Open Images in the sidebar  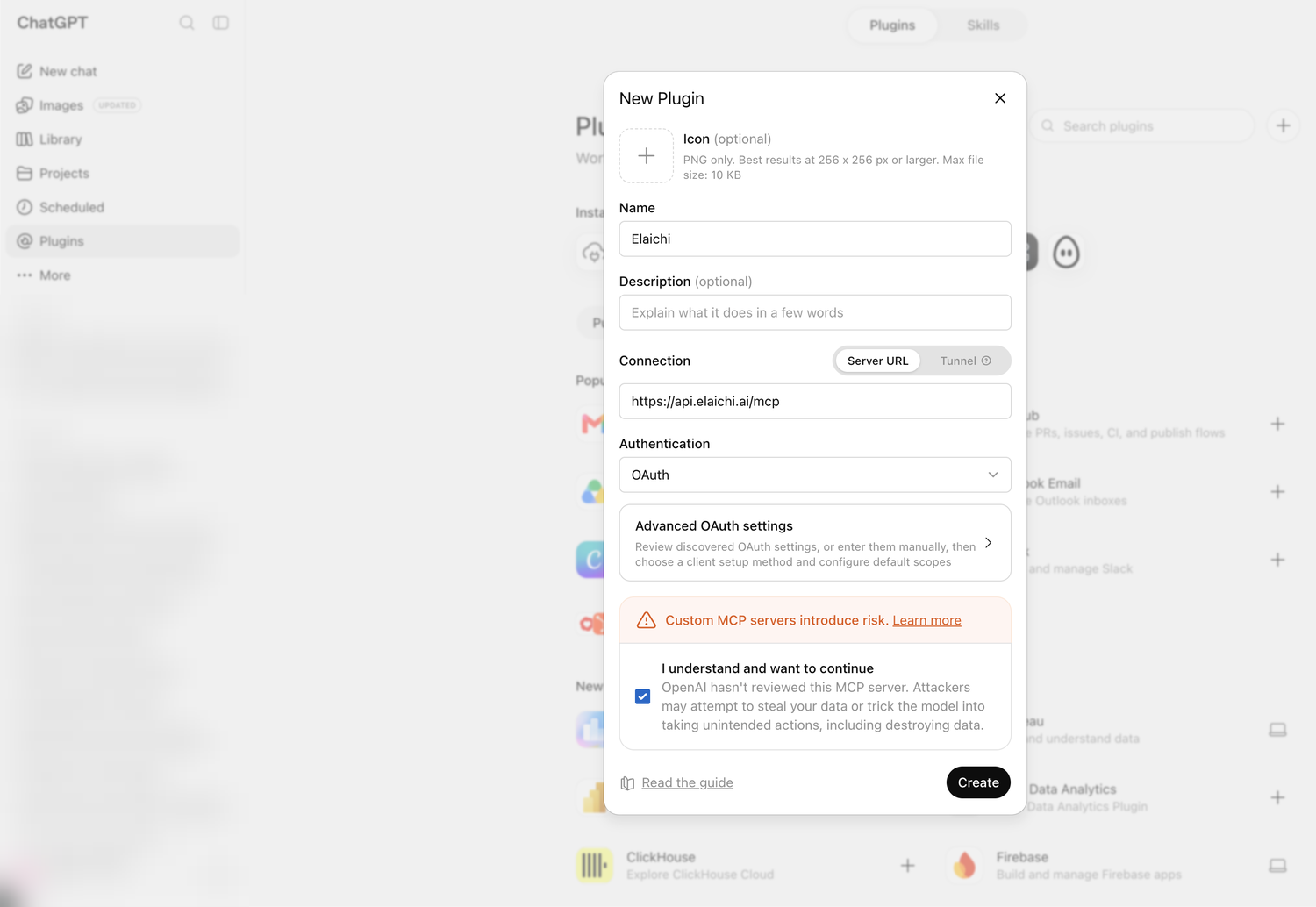click(x=123, y=105)
